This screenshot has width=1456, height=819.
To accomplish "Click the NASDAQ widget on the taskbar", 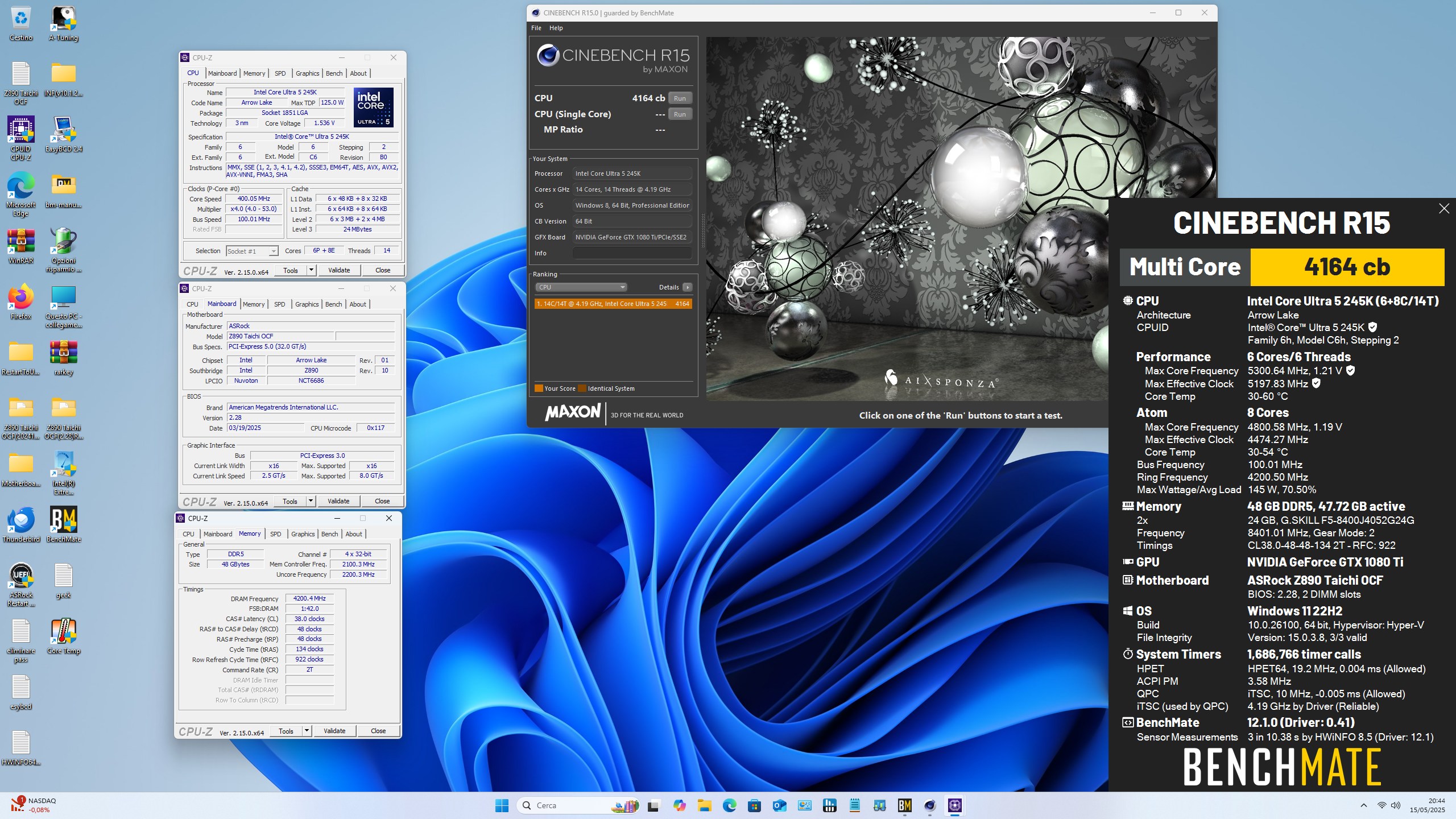I will (x=34, y=805).
